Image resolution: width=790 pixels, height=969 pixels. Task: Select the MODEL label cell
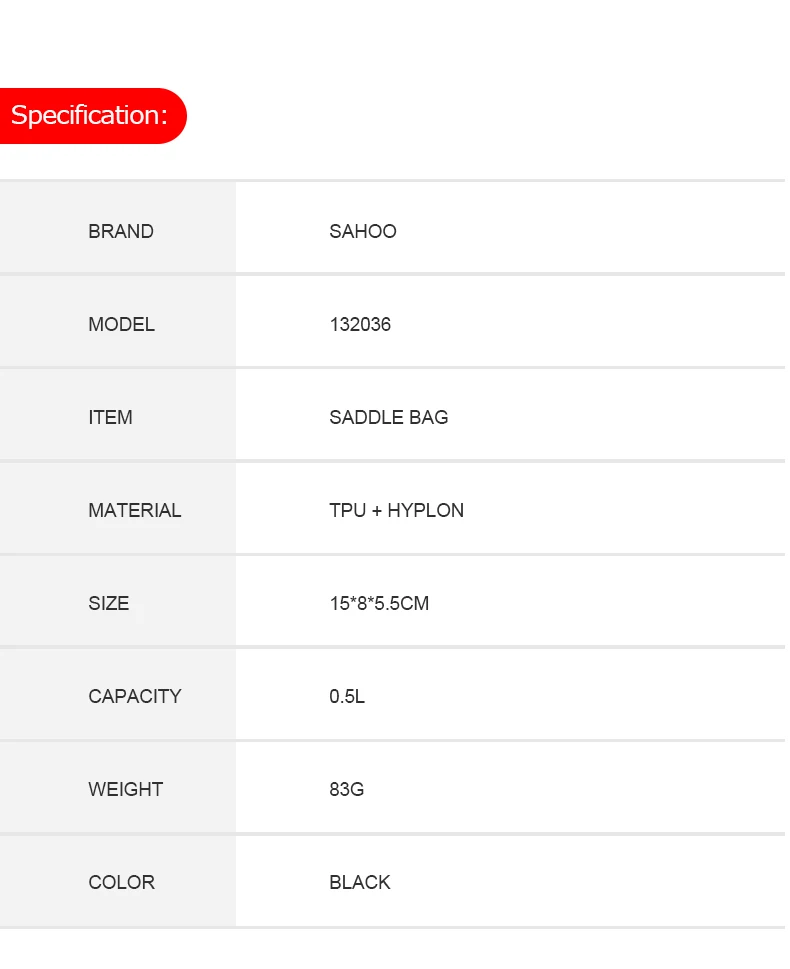coord(117,321)
